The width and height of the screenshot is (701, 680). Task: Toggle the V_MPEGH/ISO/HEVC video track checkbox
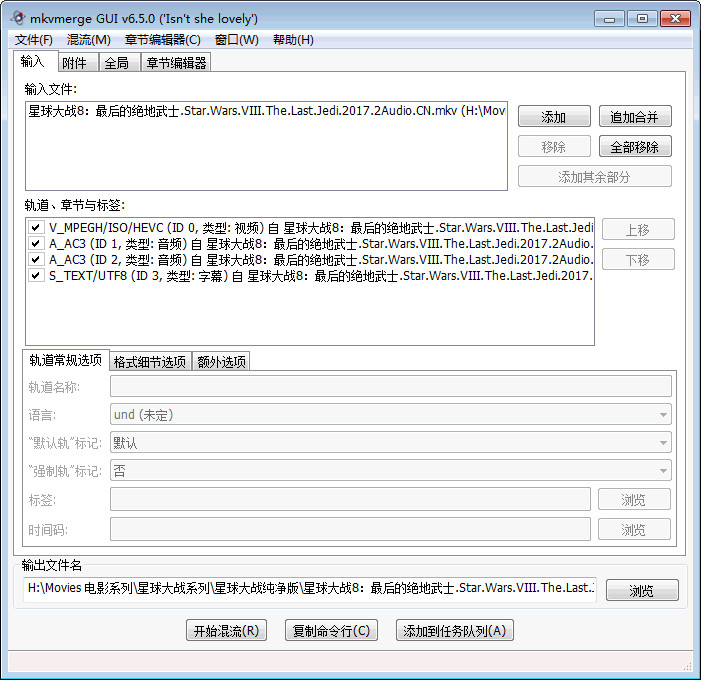36,228
